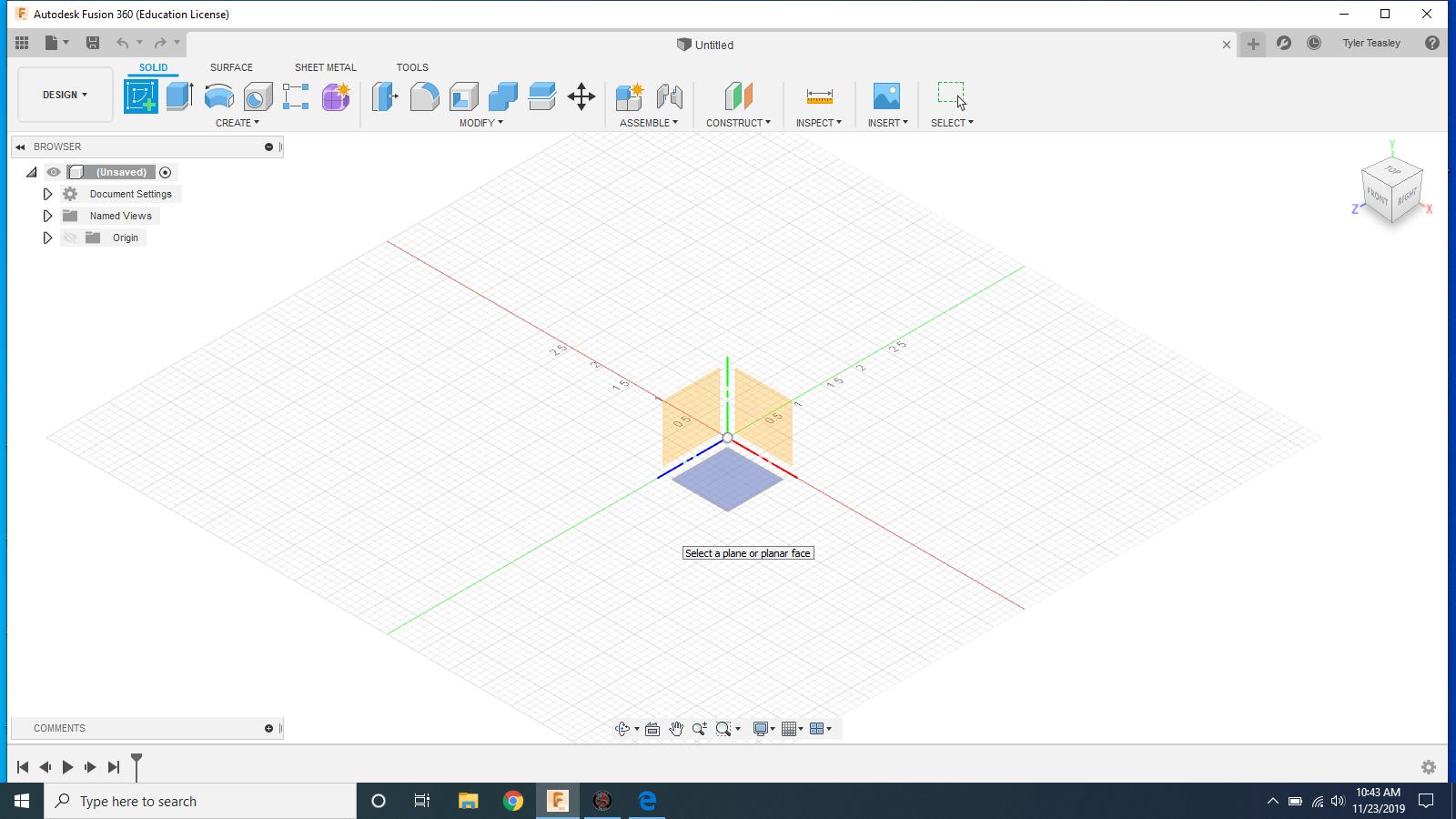The image size is (1456, 819).
Task: Open the Extensions icon
Action: tap(1284, 43)
